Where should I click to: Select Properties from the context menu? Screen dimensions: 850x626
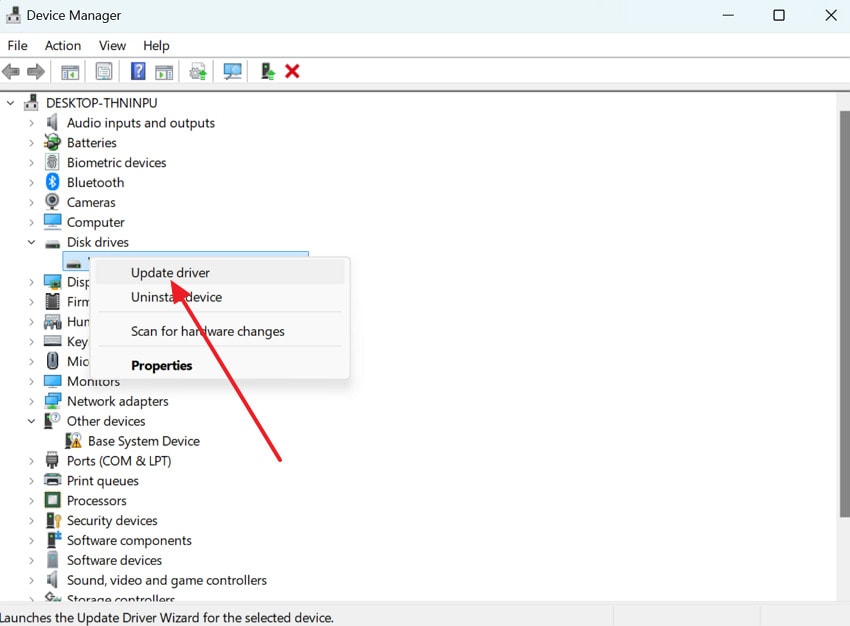(162, 365)
